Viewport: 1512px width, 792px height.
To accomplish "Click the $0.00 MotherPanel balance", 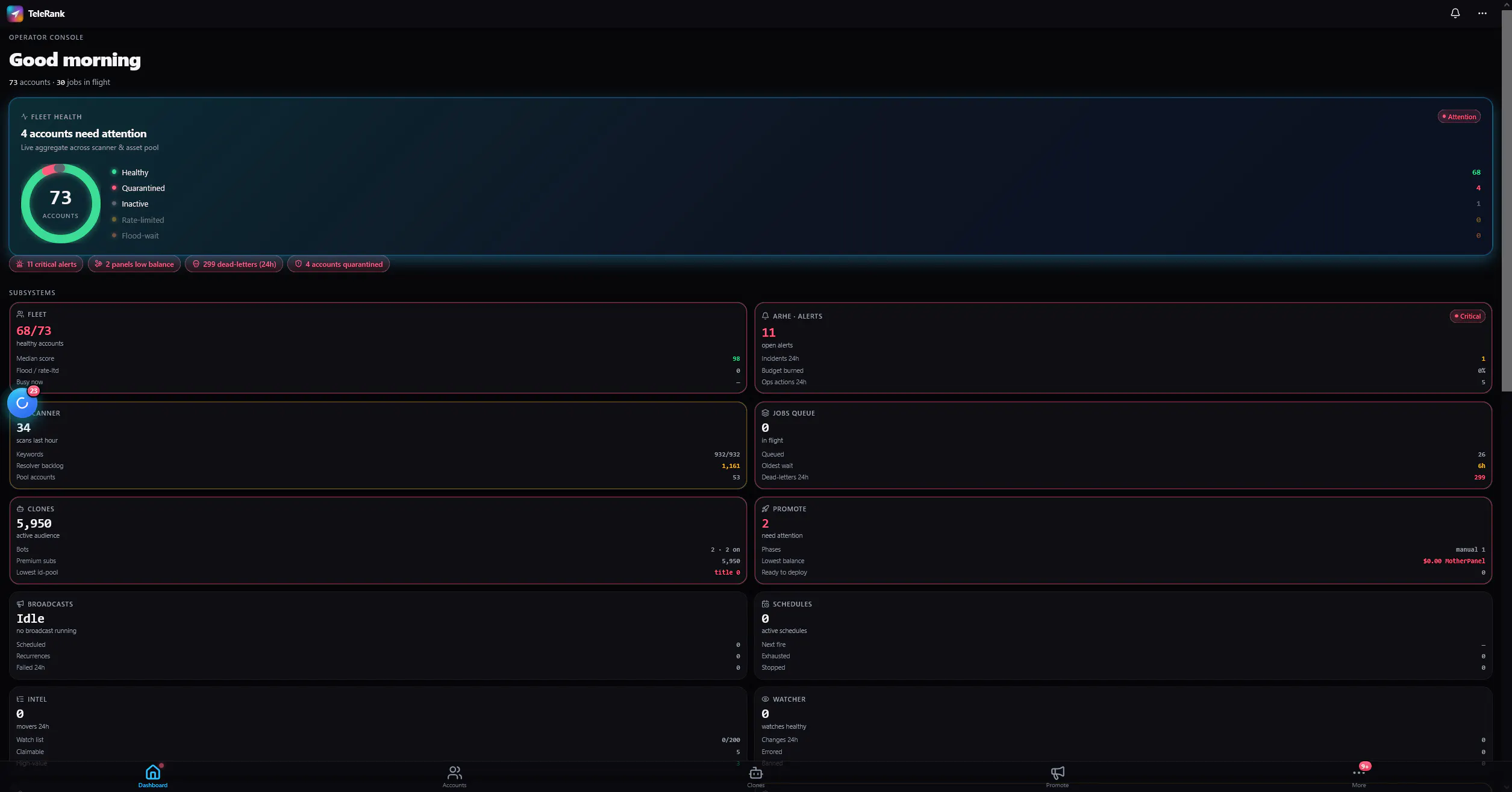I will point(1454,561).
